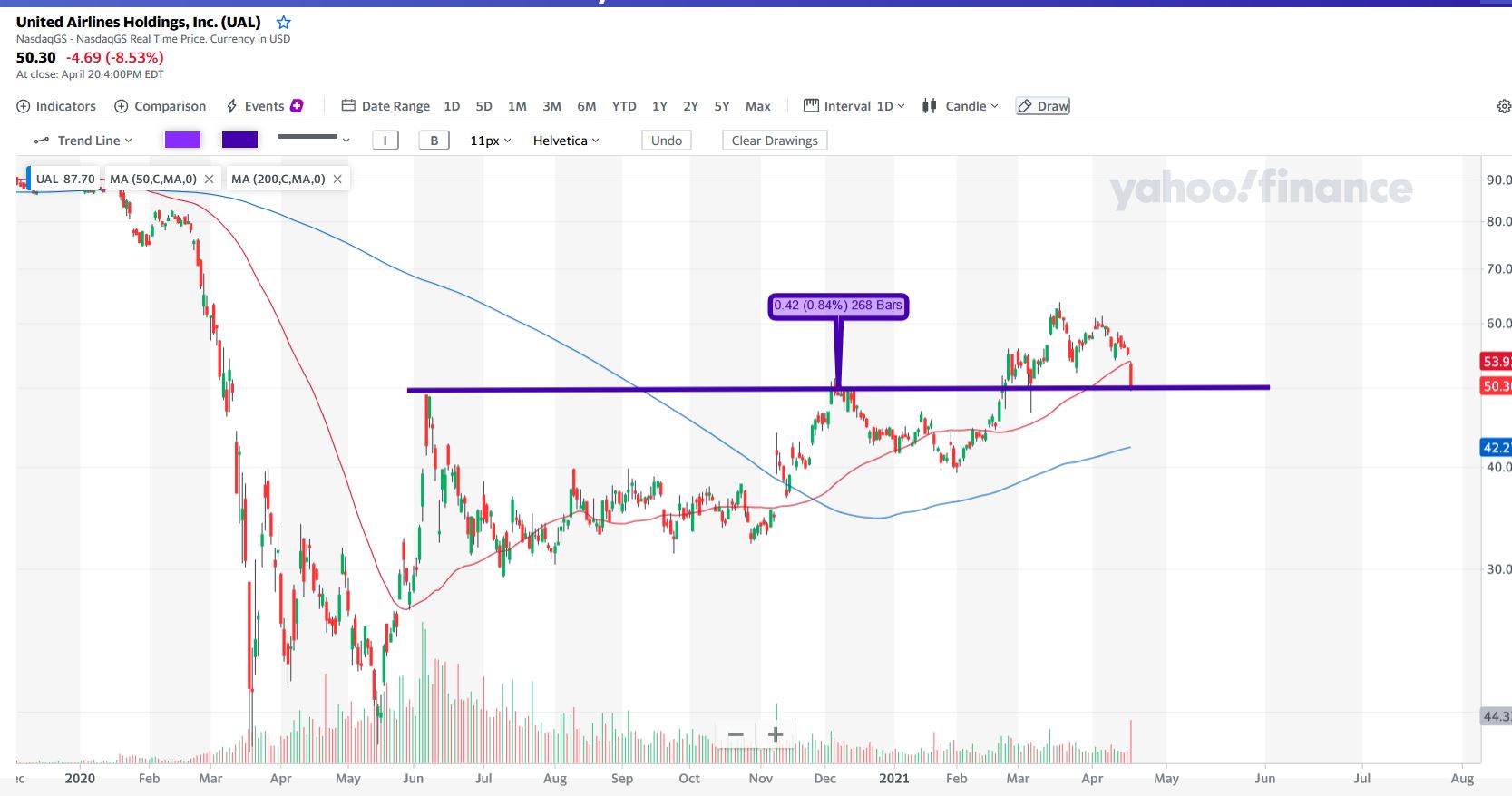Zoom in the chart with plus button
Viewport: 1512px width, 796px height.
776,734
